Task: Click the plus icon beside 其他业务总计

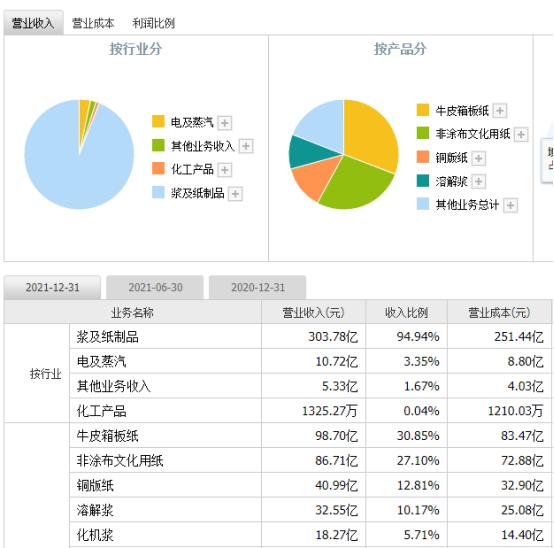Action: pyautogui.click(x=510, y=205)
